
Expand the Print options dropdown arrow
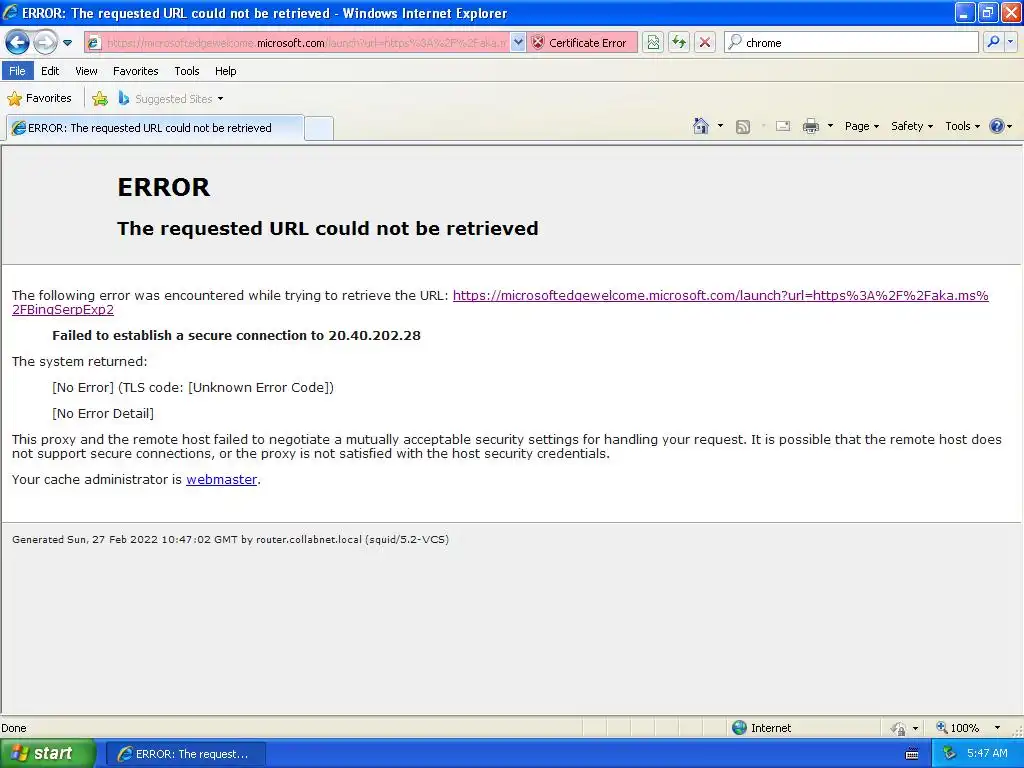click(x=830, y=126)
